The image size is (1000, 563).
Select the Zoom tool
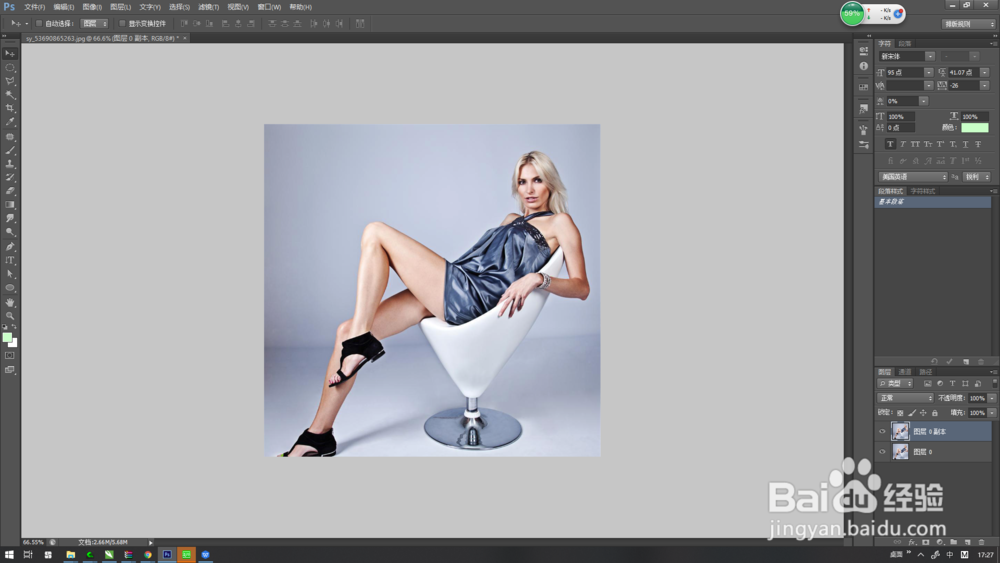[x=10, y=316]
